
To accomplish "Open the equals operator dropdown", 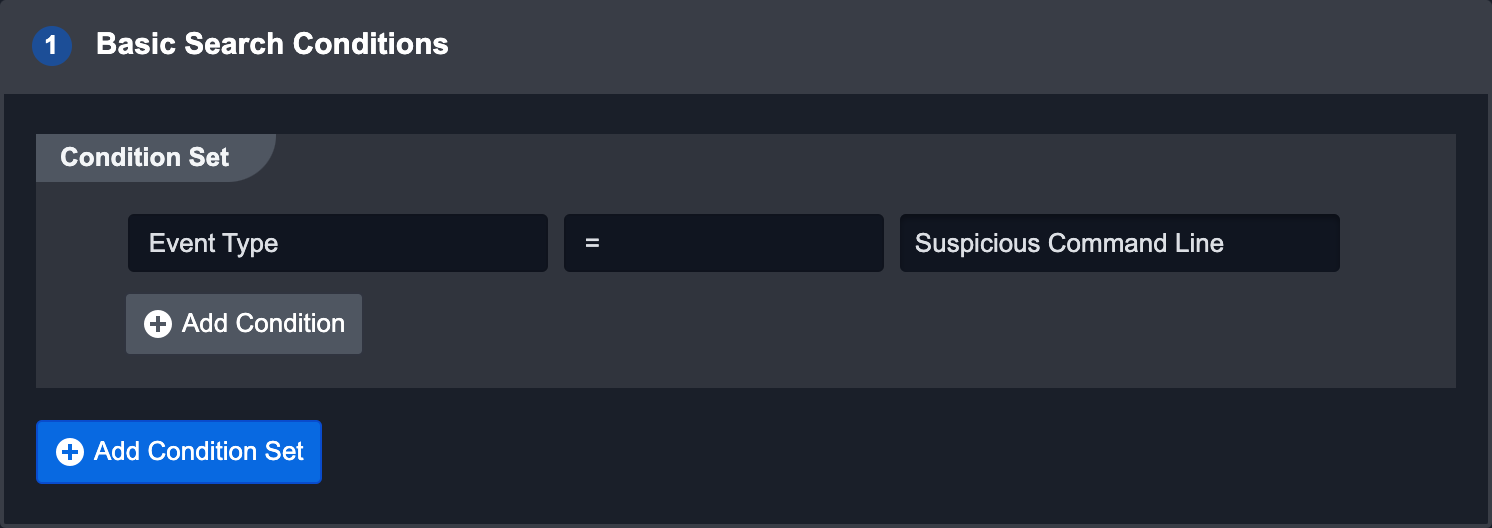I will tap(723, 243).
